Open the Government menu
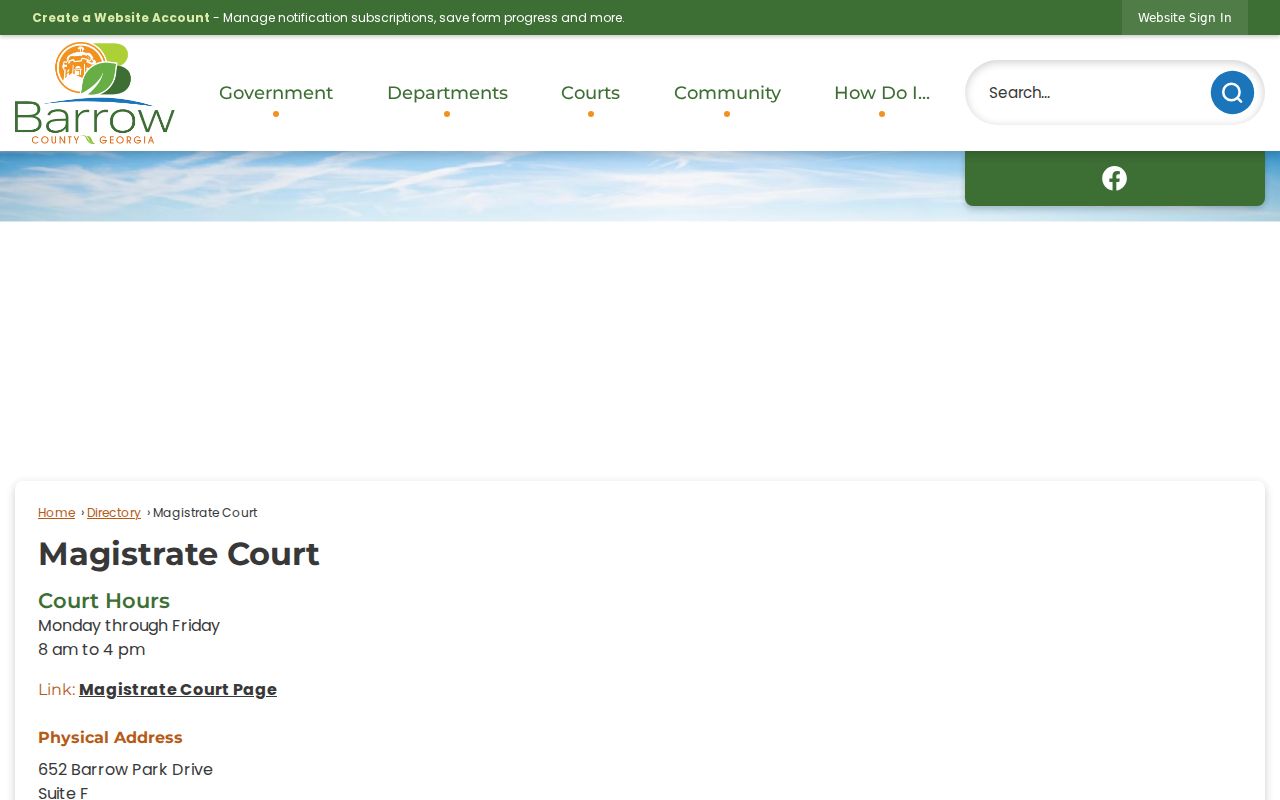The height and width of the screenshot is (800, 1280). pyautogui.click(x=276, y=93)
